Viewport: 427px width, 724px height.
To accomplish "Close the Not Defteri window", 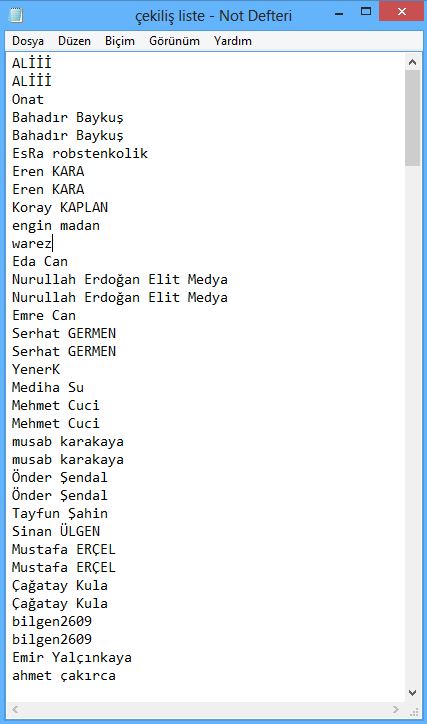I will (x=402, y=12).
